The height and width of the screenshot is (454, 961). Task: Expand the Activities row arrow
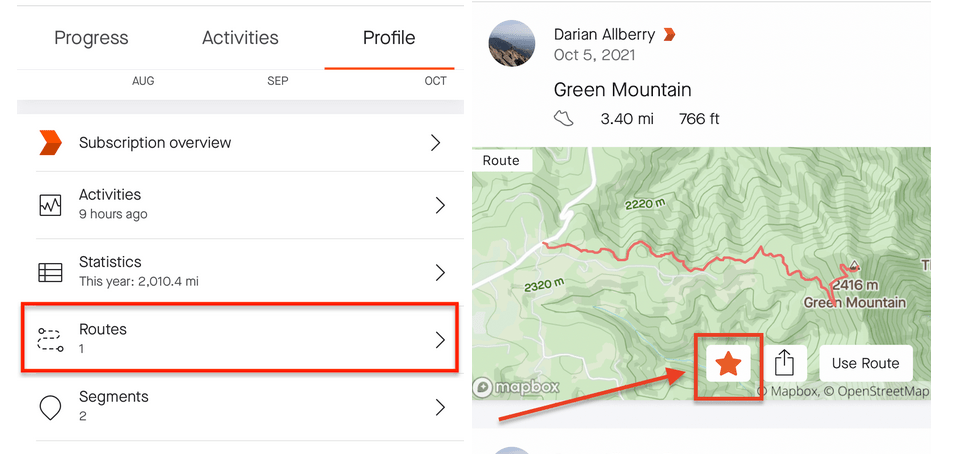point(440,206)
